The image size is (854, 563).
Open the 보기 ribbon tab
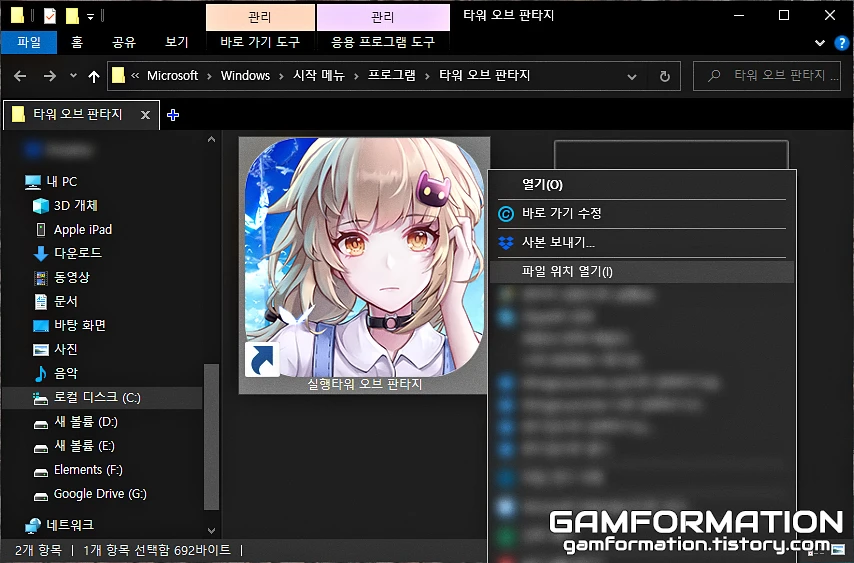coord(176,42)
